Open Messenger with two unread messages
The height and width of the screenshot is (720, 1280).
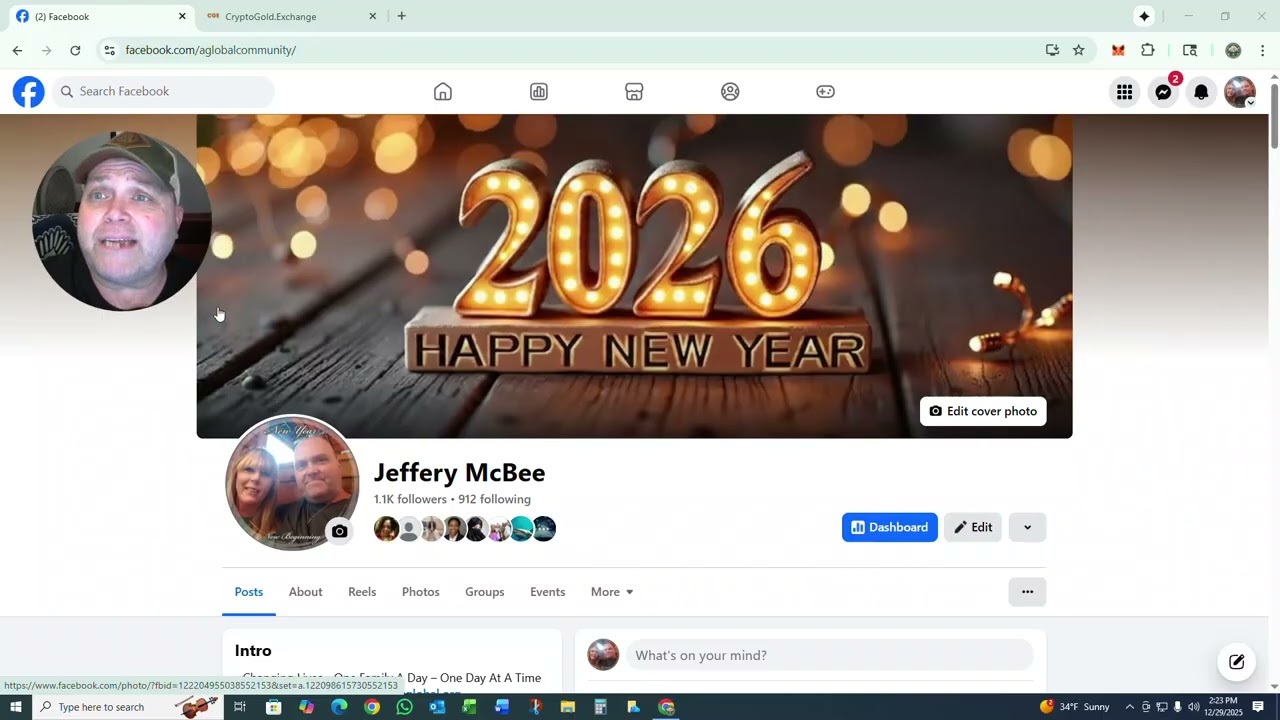(1163, 92)
